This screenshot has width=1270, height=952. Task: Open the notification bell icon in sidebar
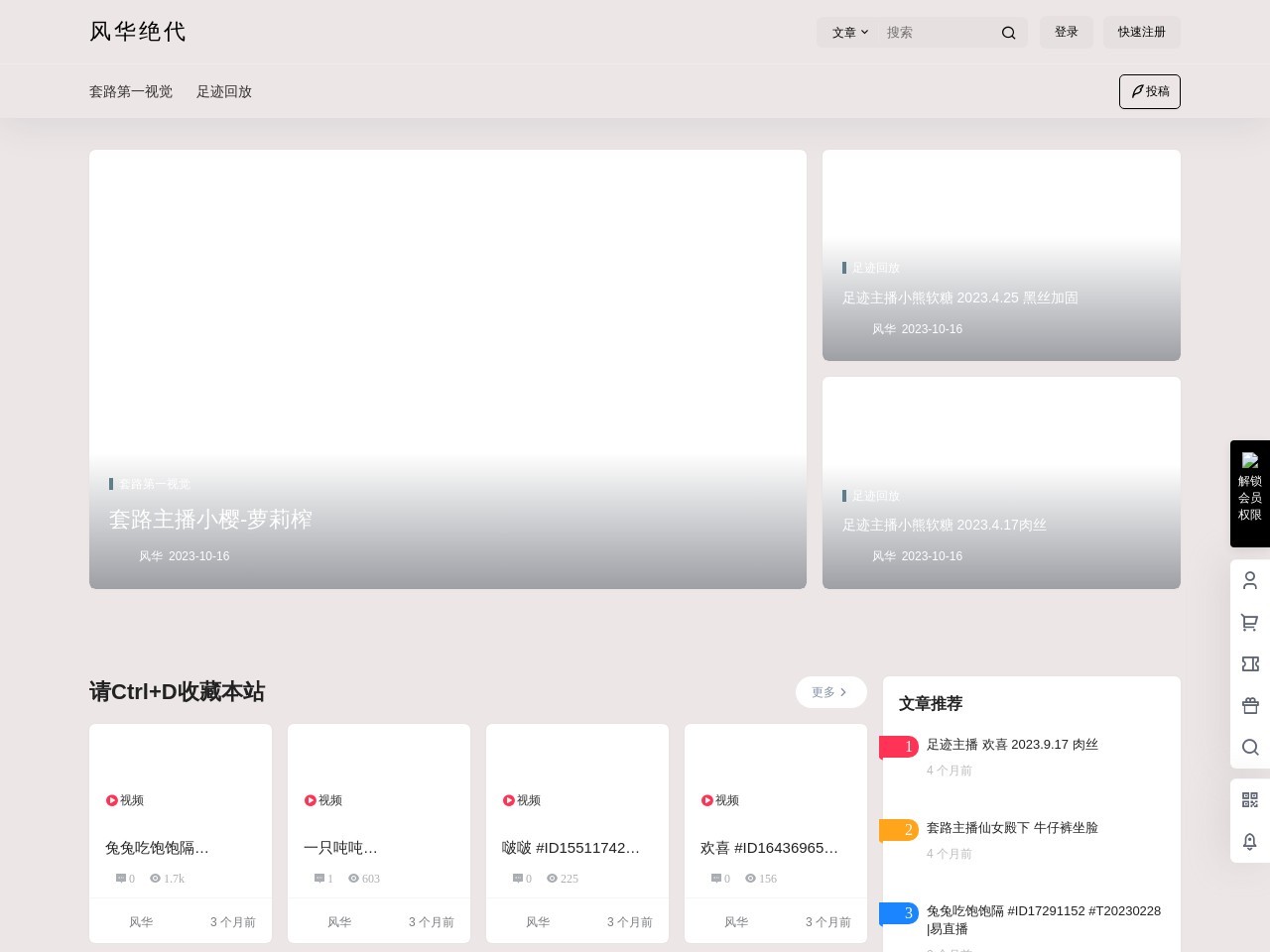click(x=1250, y=841)
